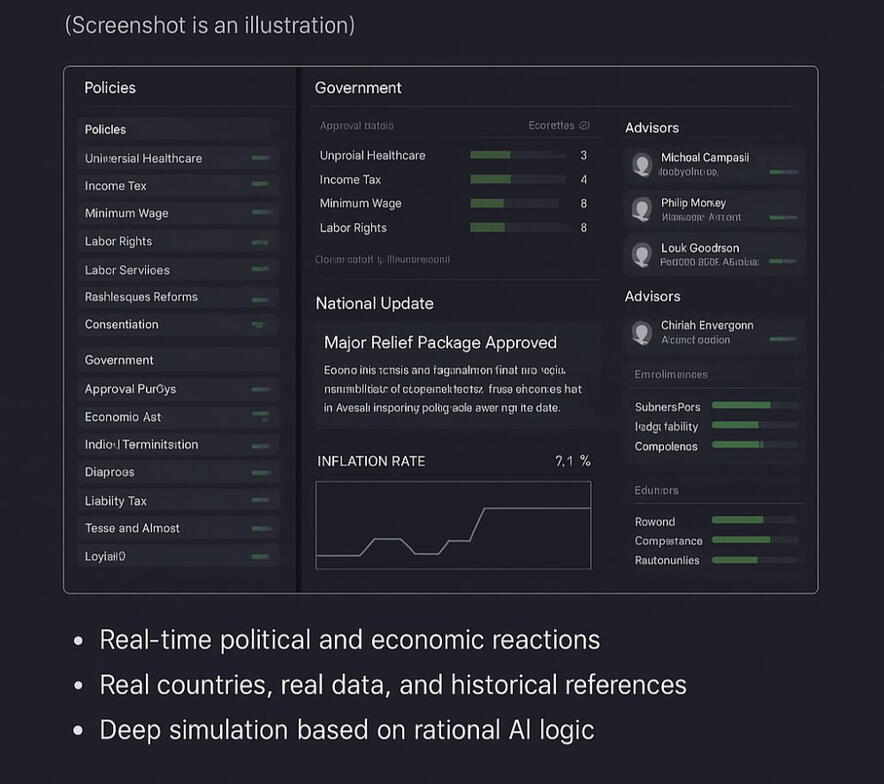
Task: Toggle the Income Tex policy indicator
Action: click(261, 185)
